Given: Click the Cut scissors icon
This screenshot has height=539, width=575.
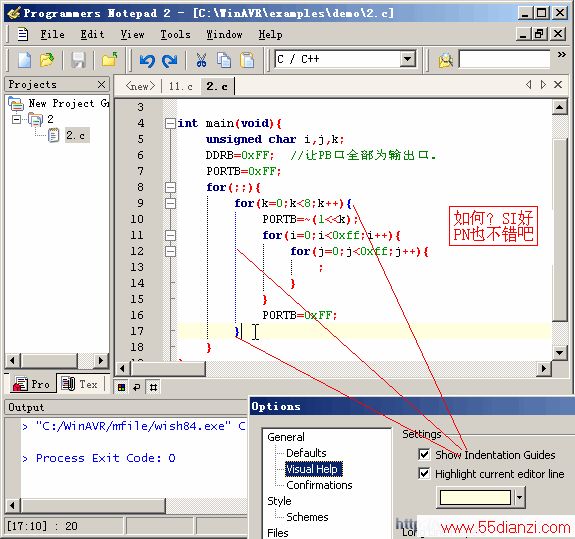Looking at the screenshot, I should coord(201,60).
